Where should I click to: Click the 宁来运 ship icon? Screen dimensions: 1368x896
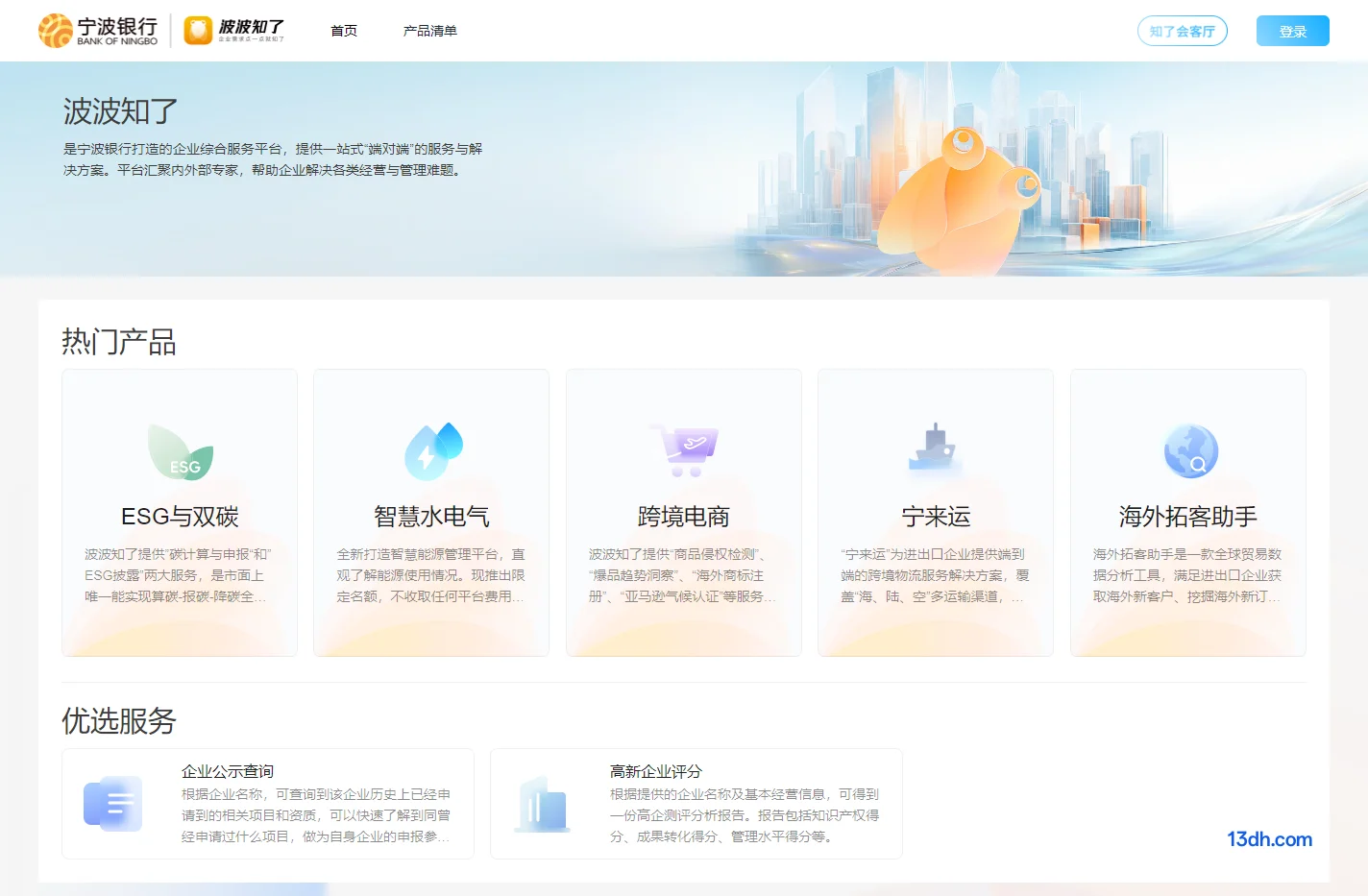(x=936, y=448)
